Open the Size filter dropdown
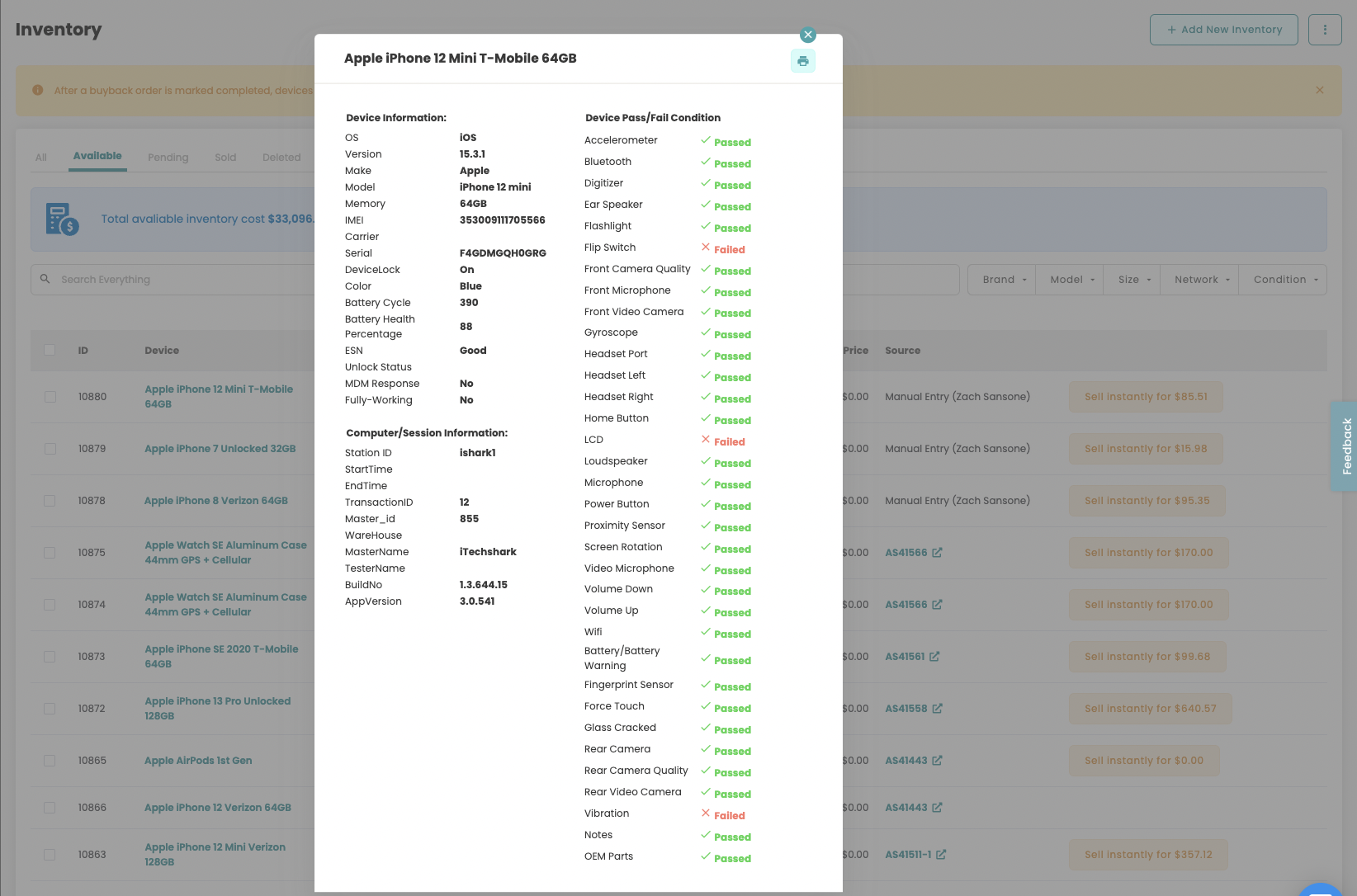This screenshot has width=1357, height=896. [1132, 280]
